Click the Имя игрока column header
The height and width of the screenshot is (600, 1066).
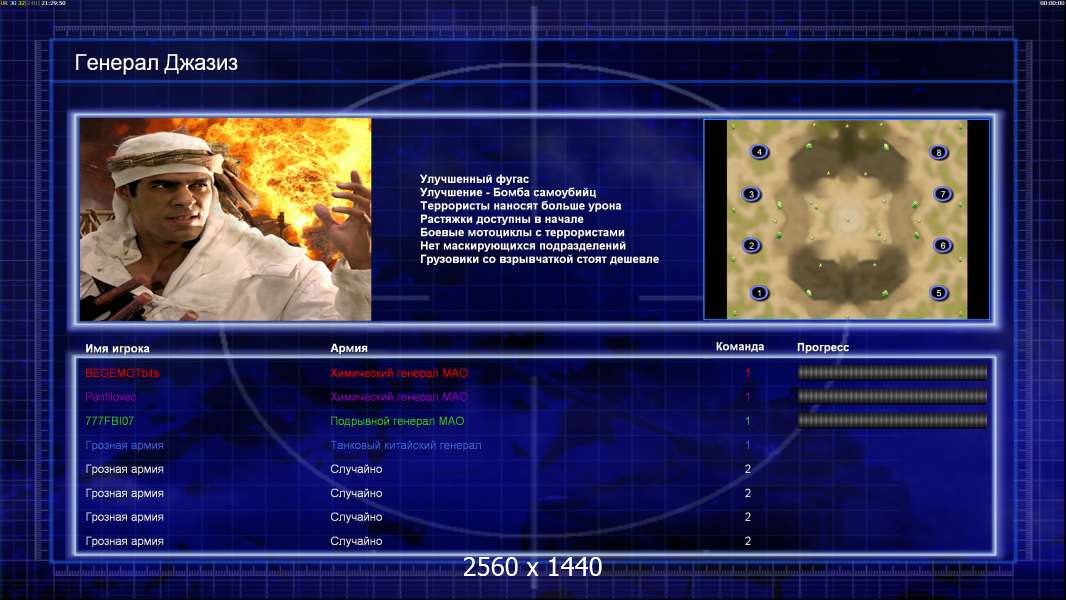pos(117,348)
